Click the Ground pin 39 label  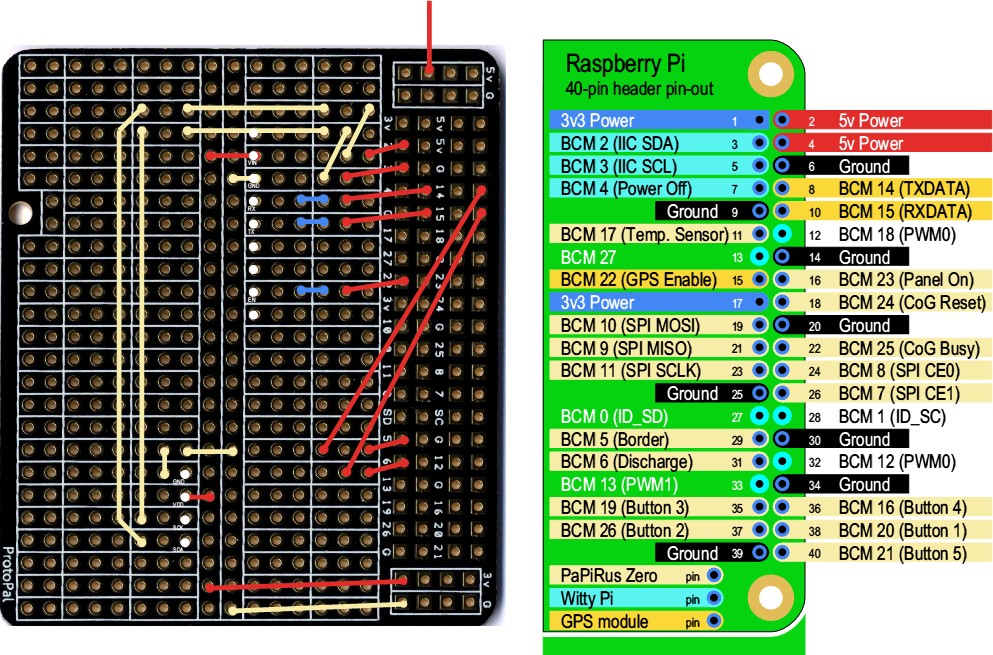click(692, 553)
